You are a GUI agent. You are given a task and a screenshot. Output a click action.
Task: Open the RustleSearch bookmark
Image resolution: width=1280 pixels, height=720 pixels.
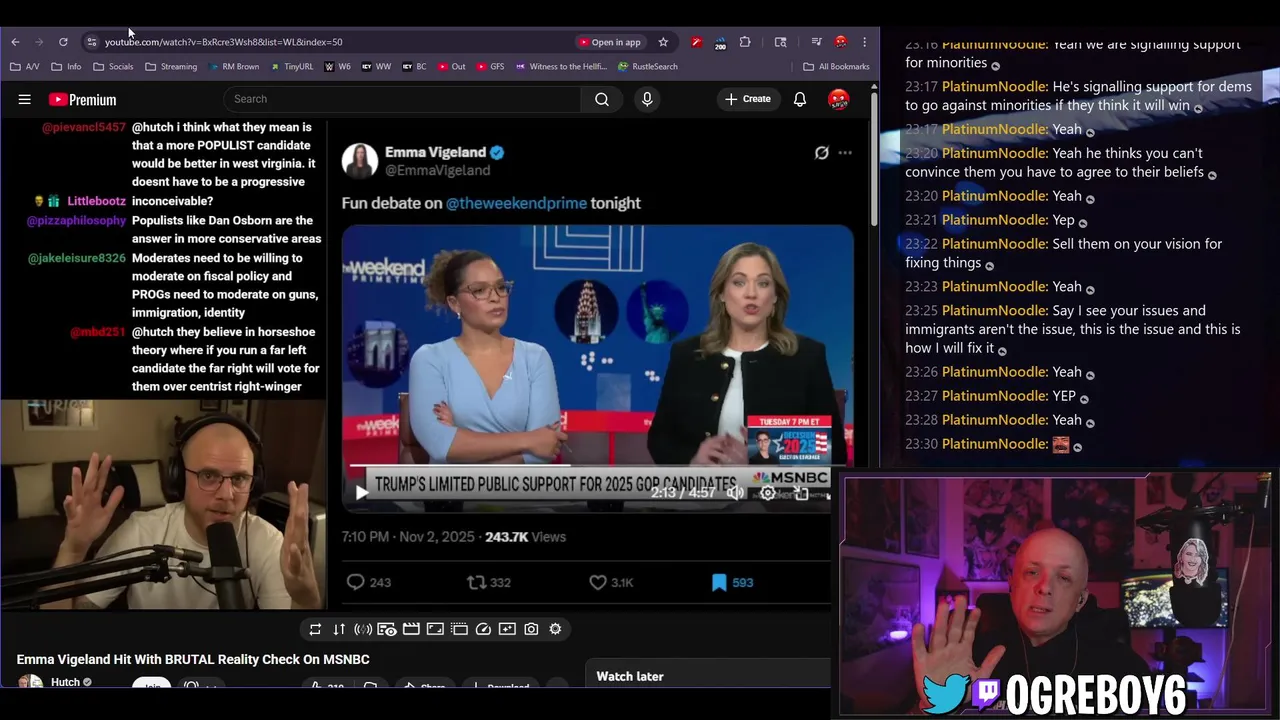648,67
